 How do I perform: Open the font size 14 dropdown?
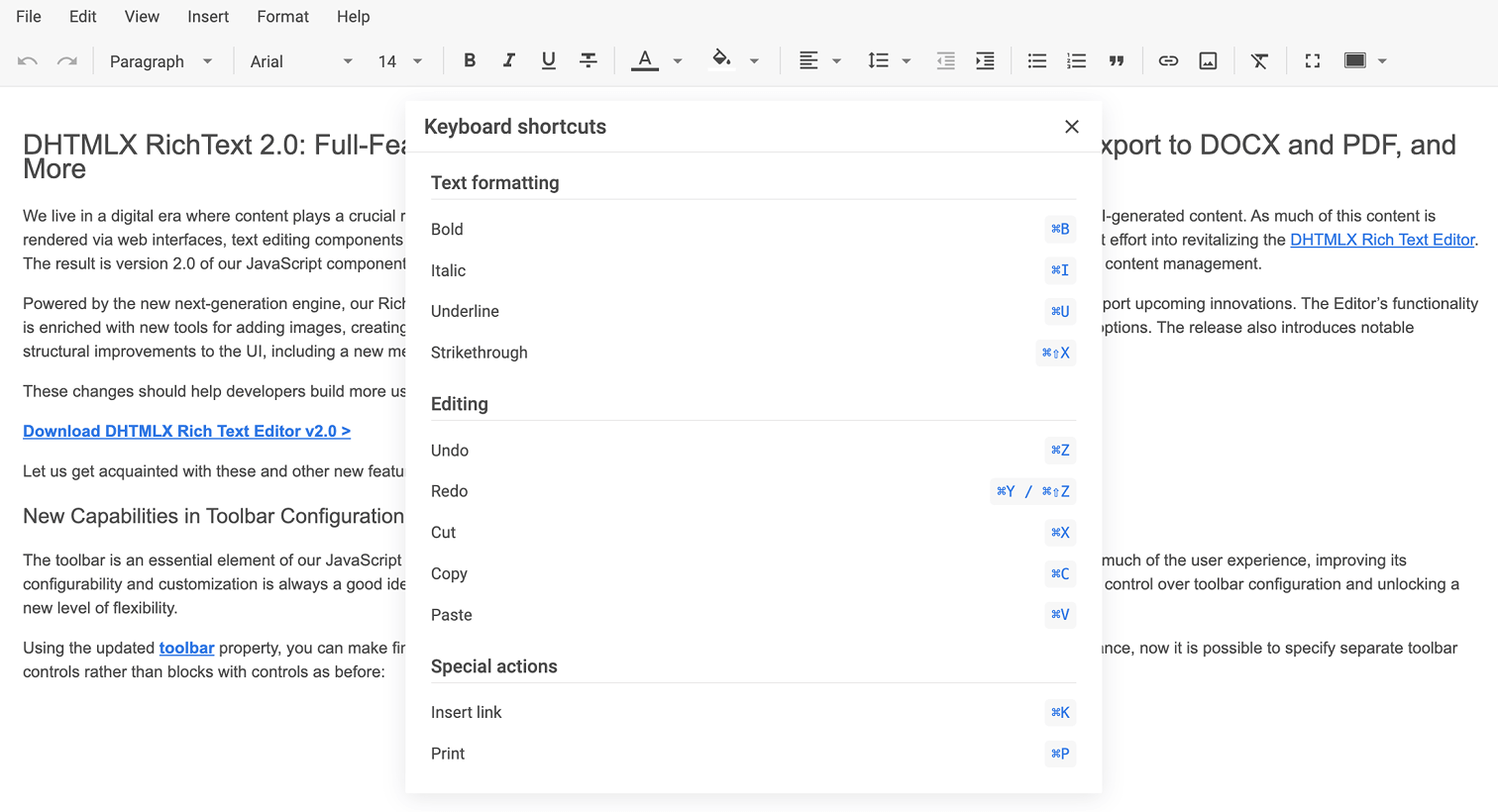pos(400,61)
